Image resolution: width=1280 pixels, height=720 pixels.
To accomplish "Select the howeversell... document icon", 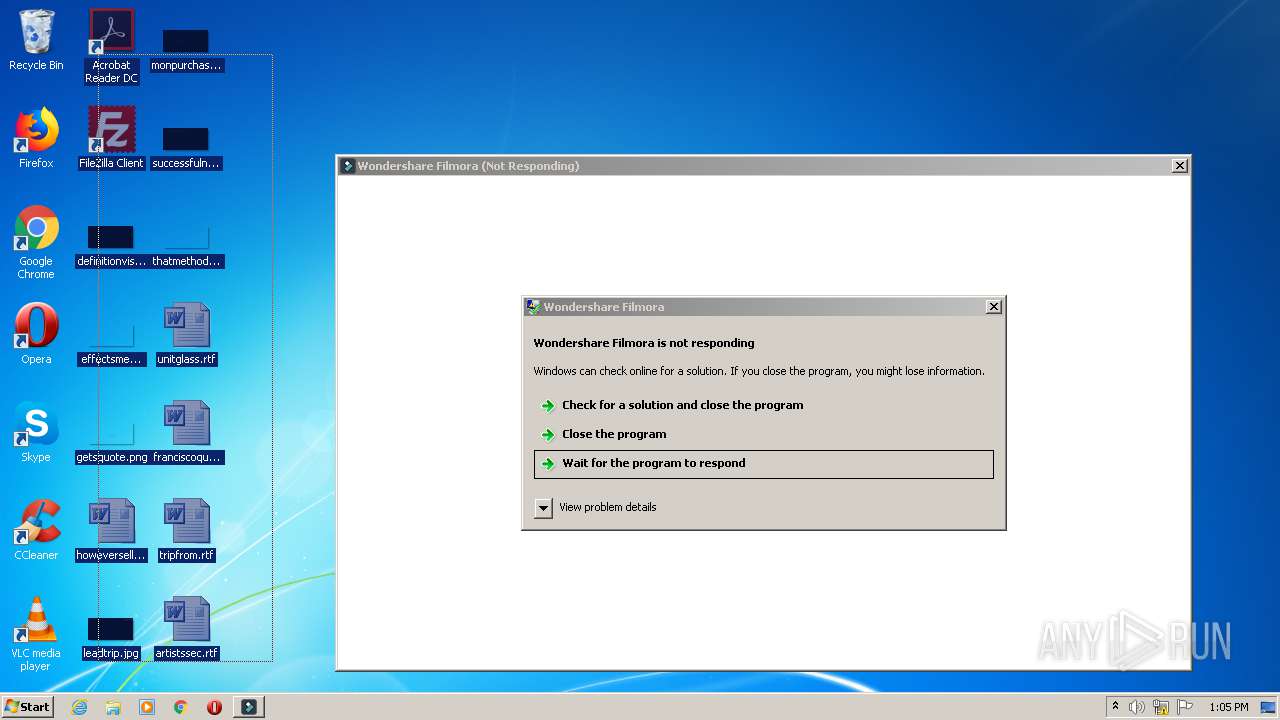I will pos(111,530).
